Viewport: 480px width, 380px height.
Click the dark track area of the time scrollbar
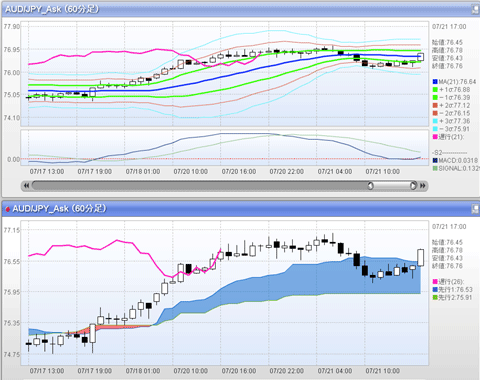[x=200, y=186]
